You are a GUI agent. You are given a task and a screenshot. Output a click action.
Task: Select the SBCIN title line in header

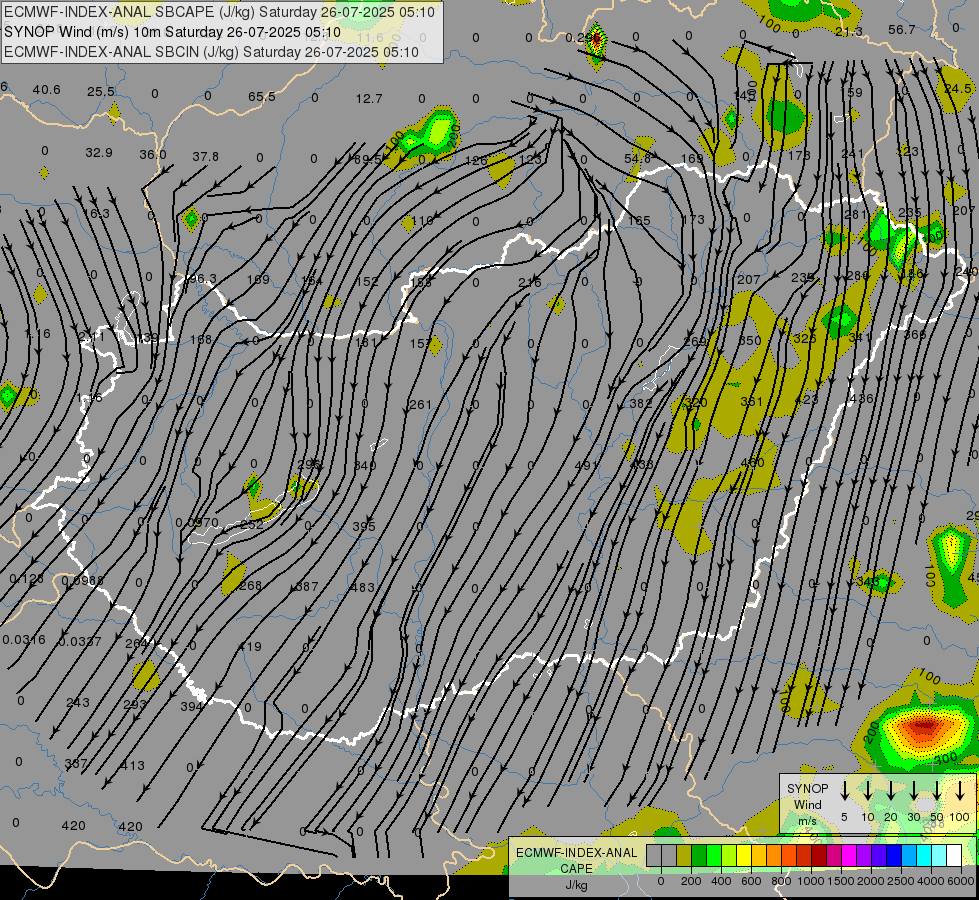pos(211,52)
